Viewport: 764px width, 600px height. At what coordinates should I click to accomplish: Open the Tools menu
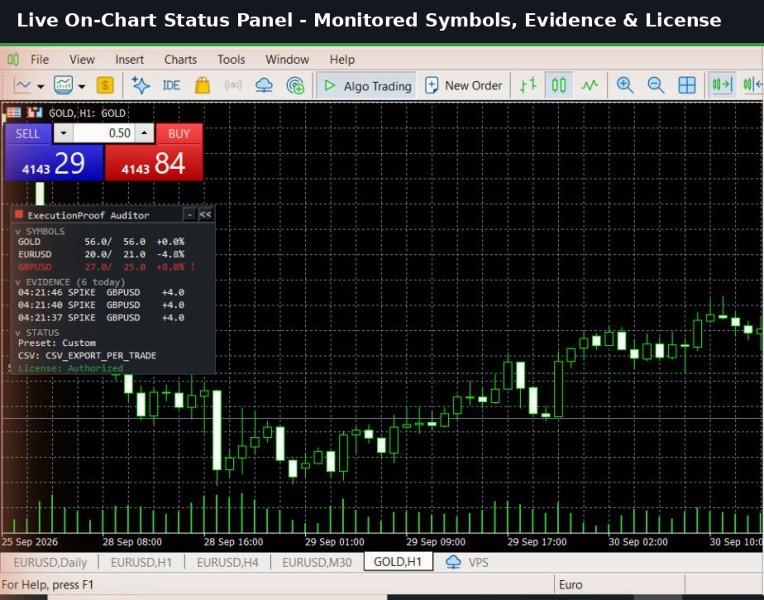(x=231, y=59)
